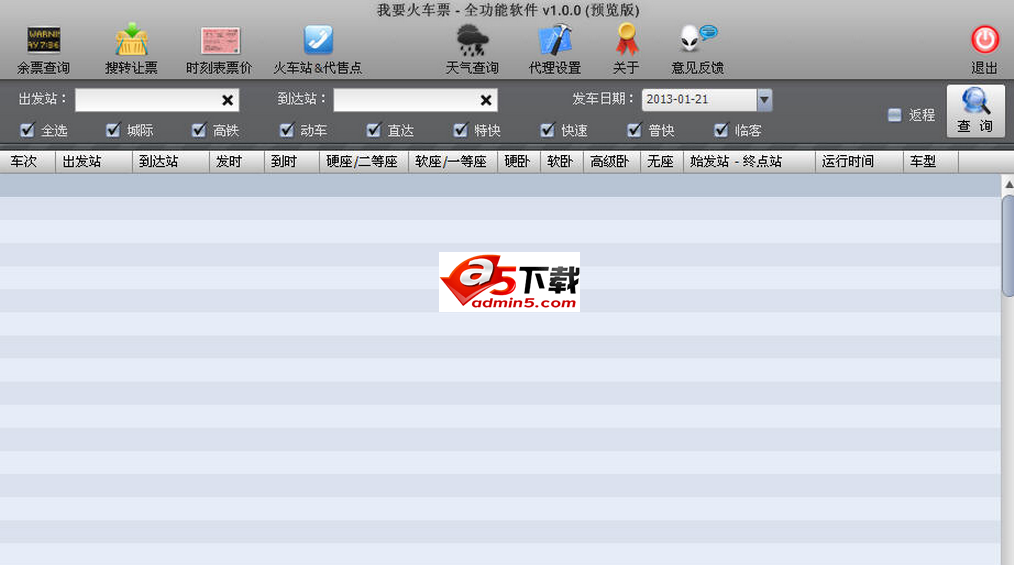Enable the 返程 return trip checkbox
This screenshot has width=1019, height=565.
tap(895, 115)
